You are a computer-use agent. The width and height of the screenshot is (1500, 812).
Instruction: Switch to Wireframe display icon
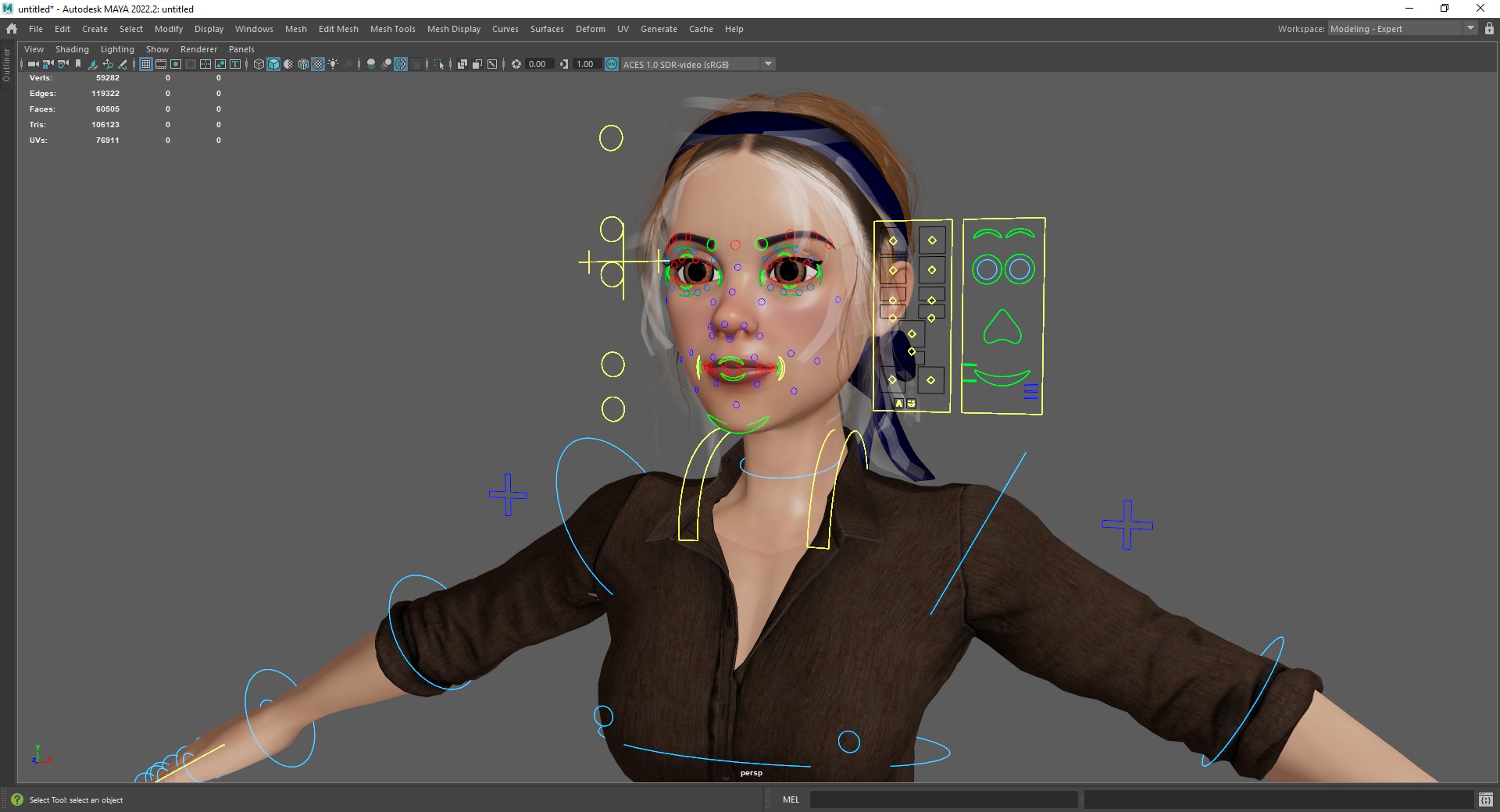[x=259, y=64]
